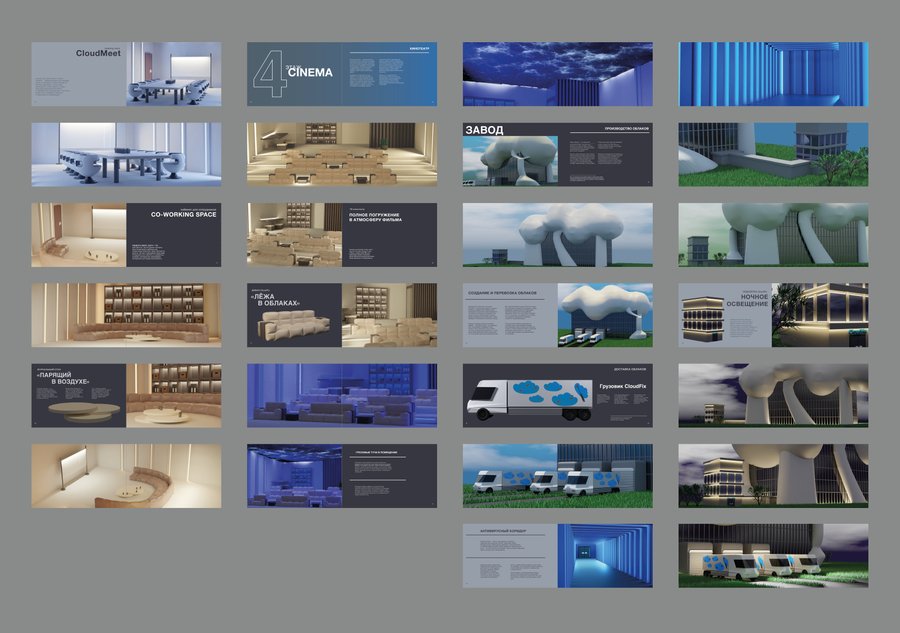Click the ДОСТАВКА ОБЛАКОВ label text
Image resolution: width=900 pixels, height=633 pixels.
[x=630, y=369]
